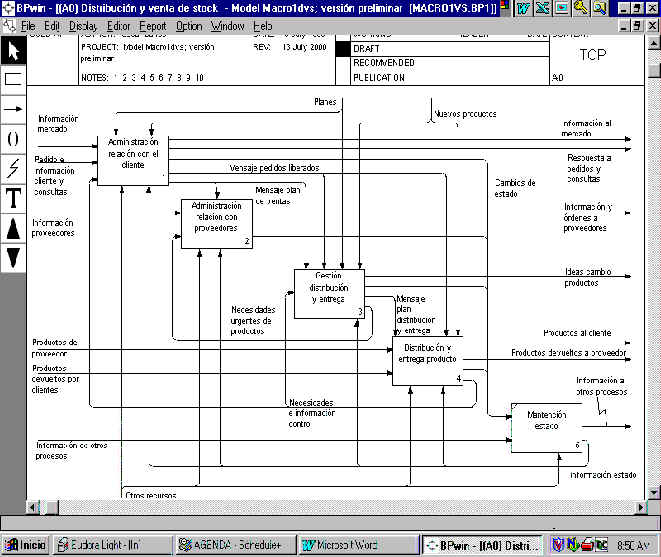This screenshot has width=661, height=557.
Task: Click the DRAFT status field in header
Action: (450, 49)
